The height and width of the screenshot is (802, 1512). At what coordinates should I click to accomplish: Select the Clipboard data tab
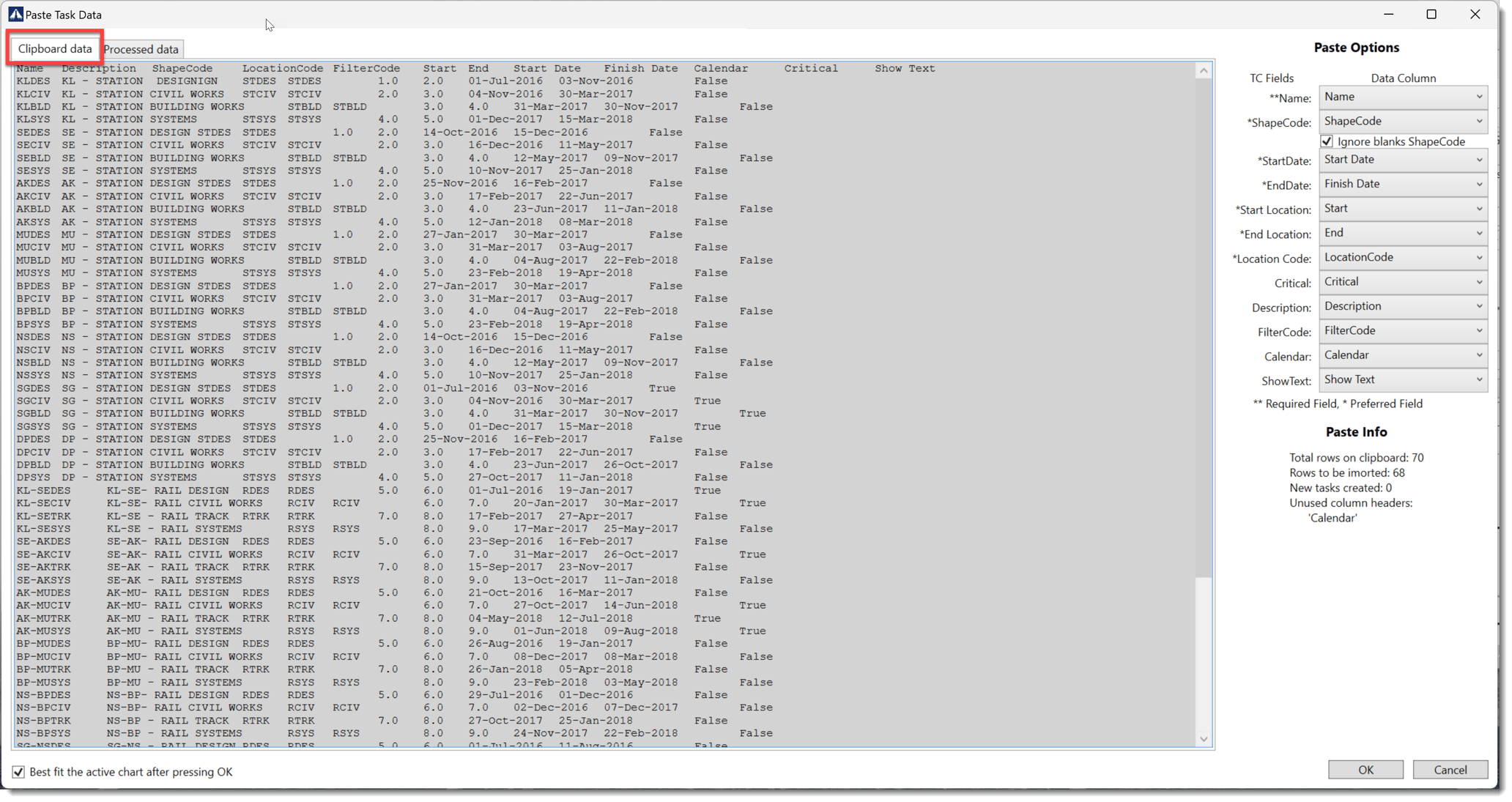(x=55, y=48)
